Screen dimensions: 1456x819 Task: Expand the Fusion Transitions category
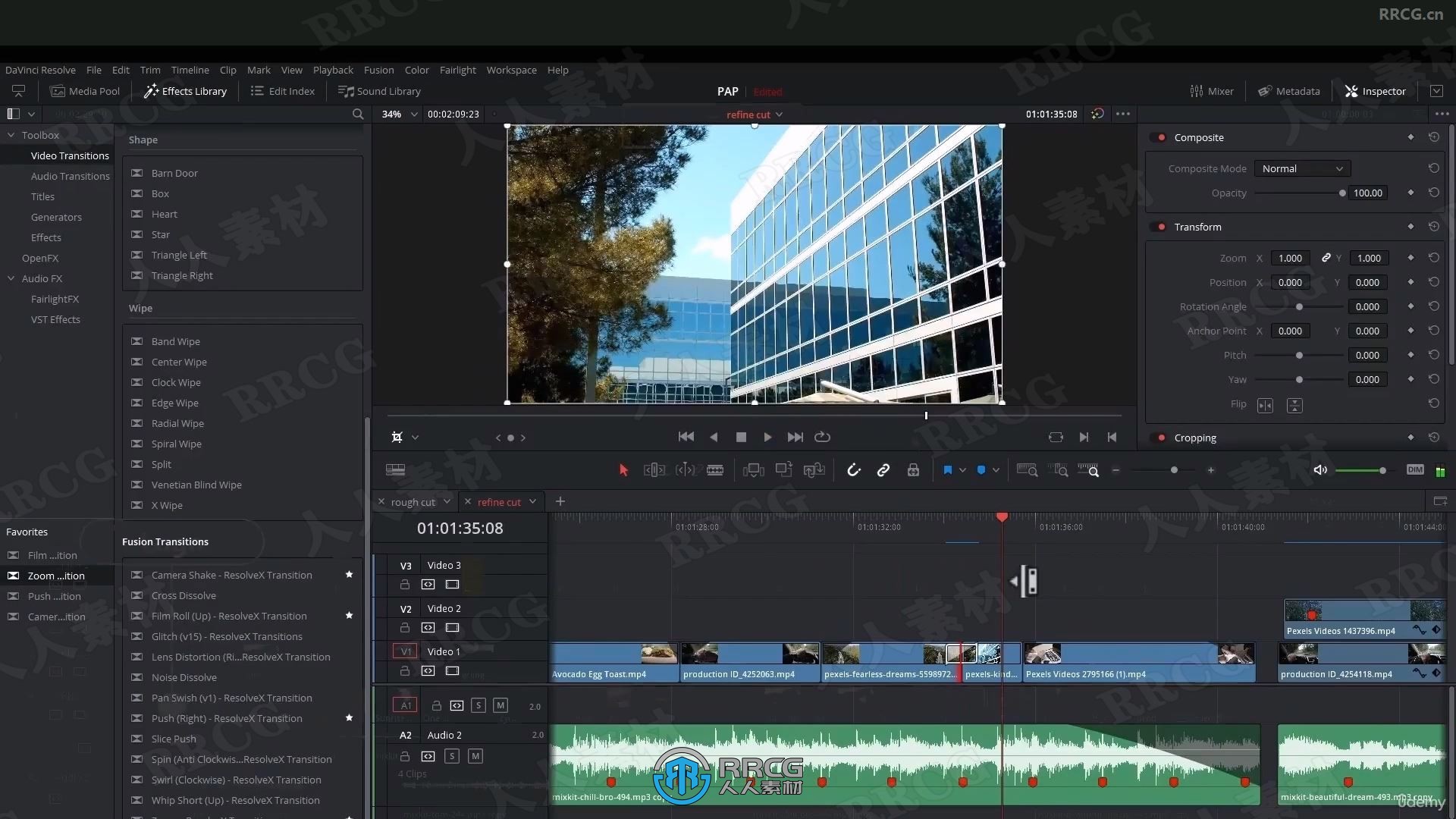(165, 541)
